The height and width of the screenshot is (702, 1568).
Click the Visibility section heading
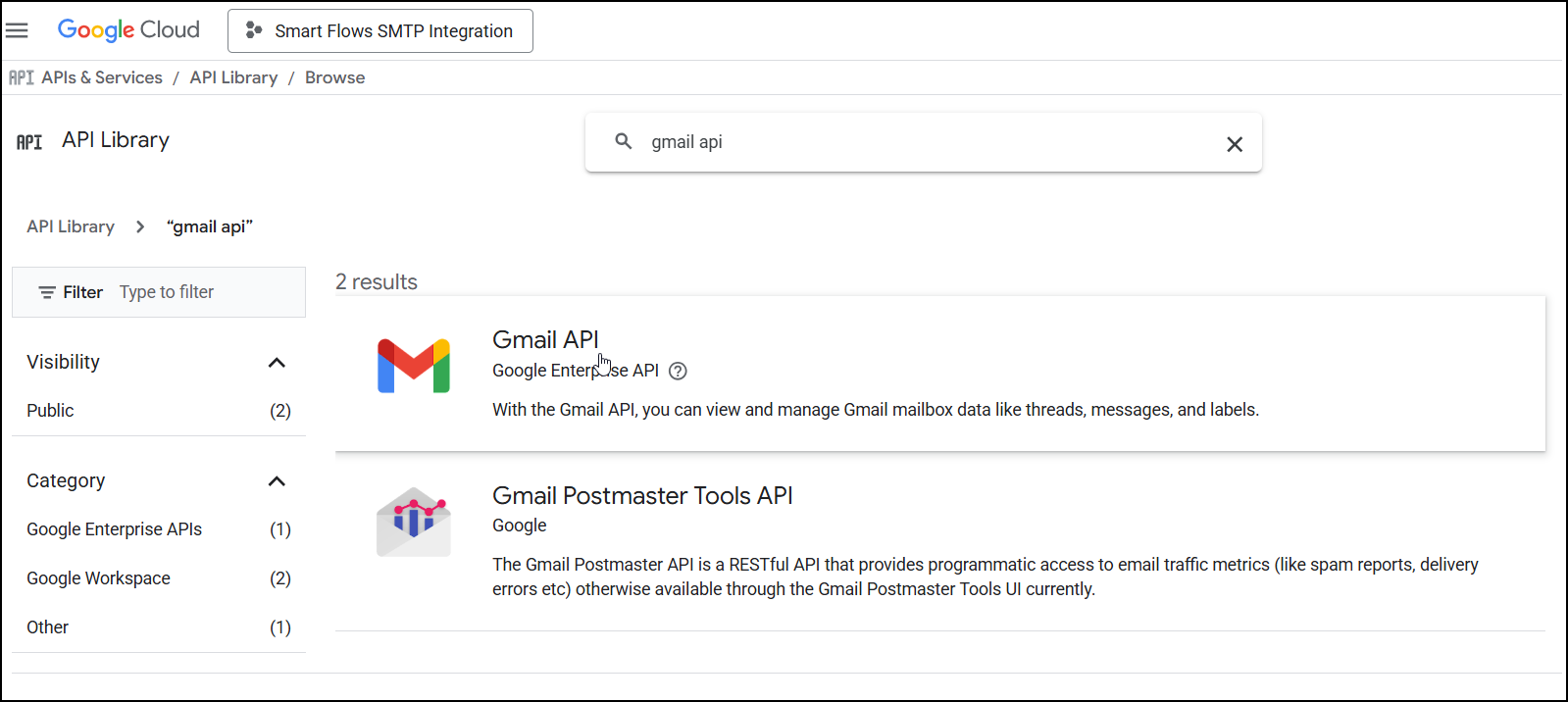(x=64, y=362)
